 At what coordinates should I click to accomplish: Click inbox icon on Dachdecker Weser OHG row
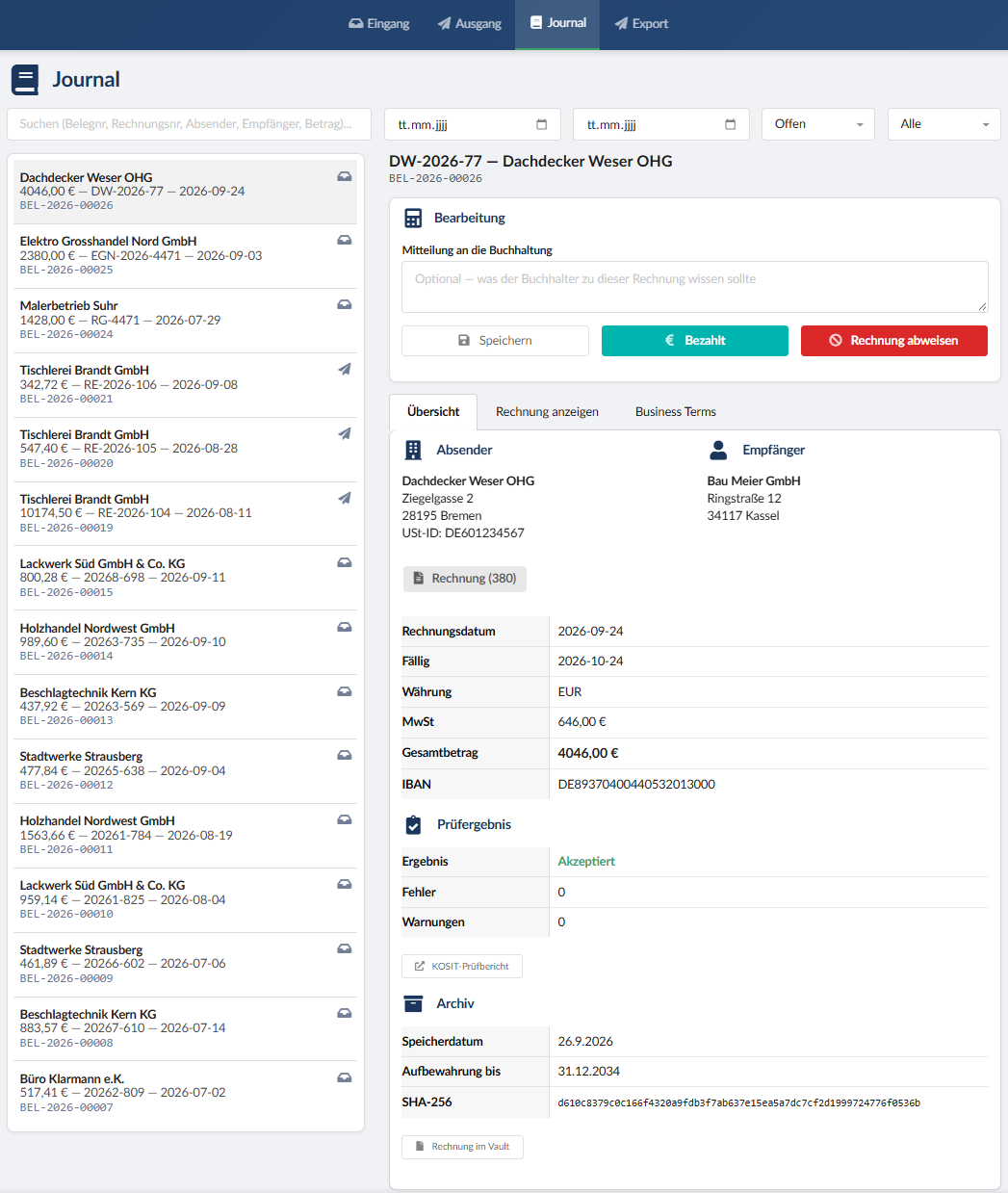[344, 176]
